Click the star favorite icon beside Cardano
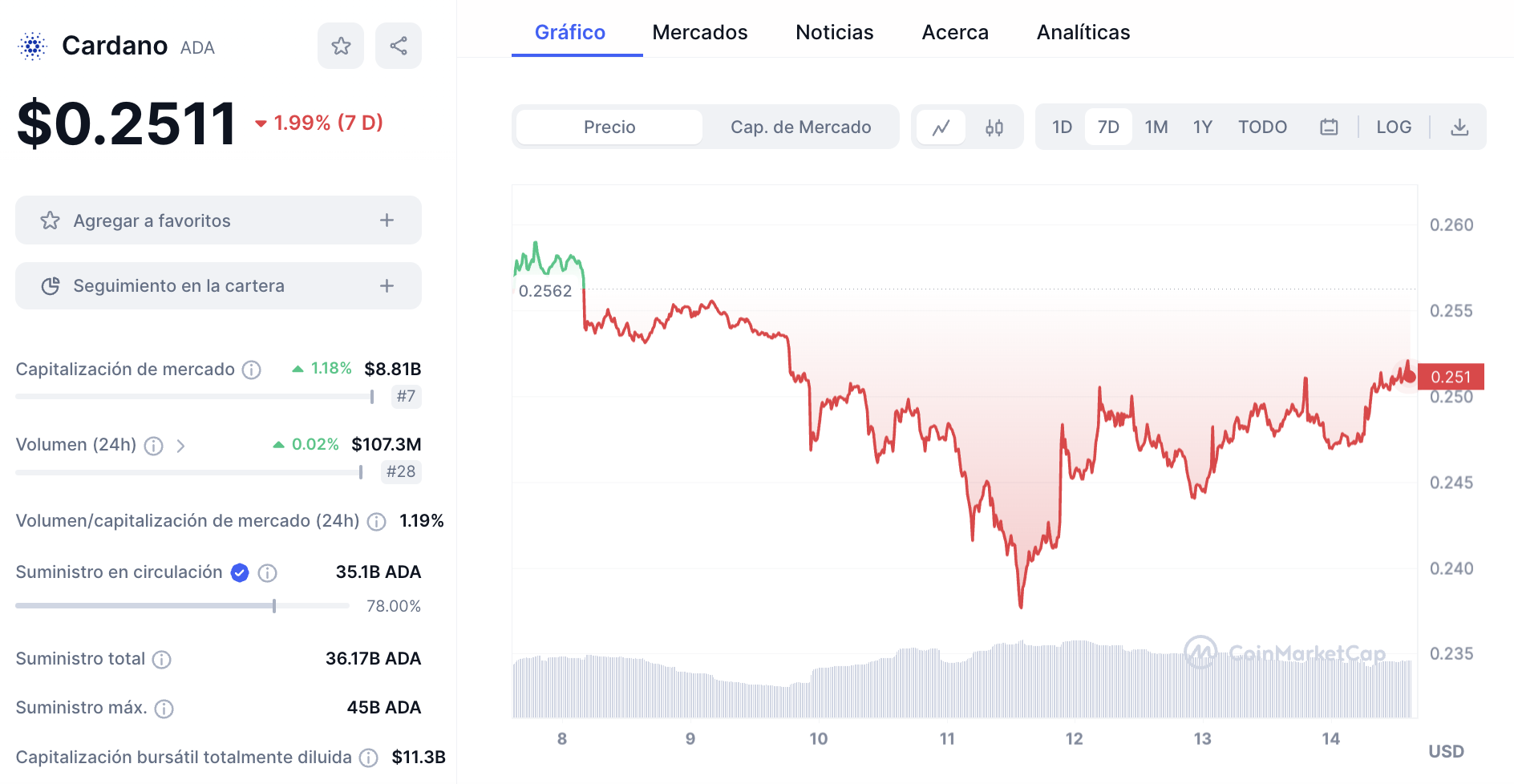Screen dimensions: 1514x784 341,46
